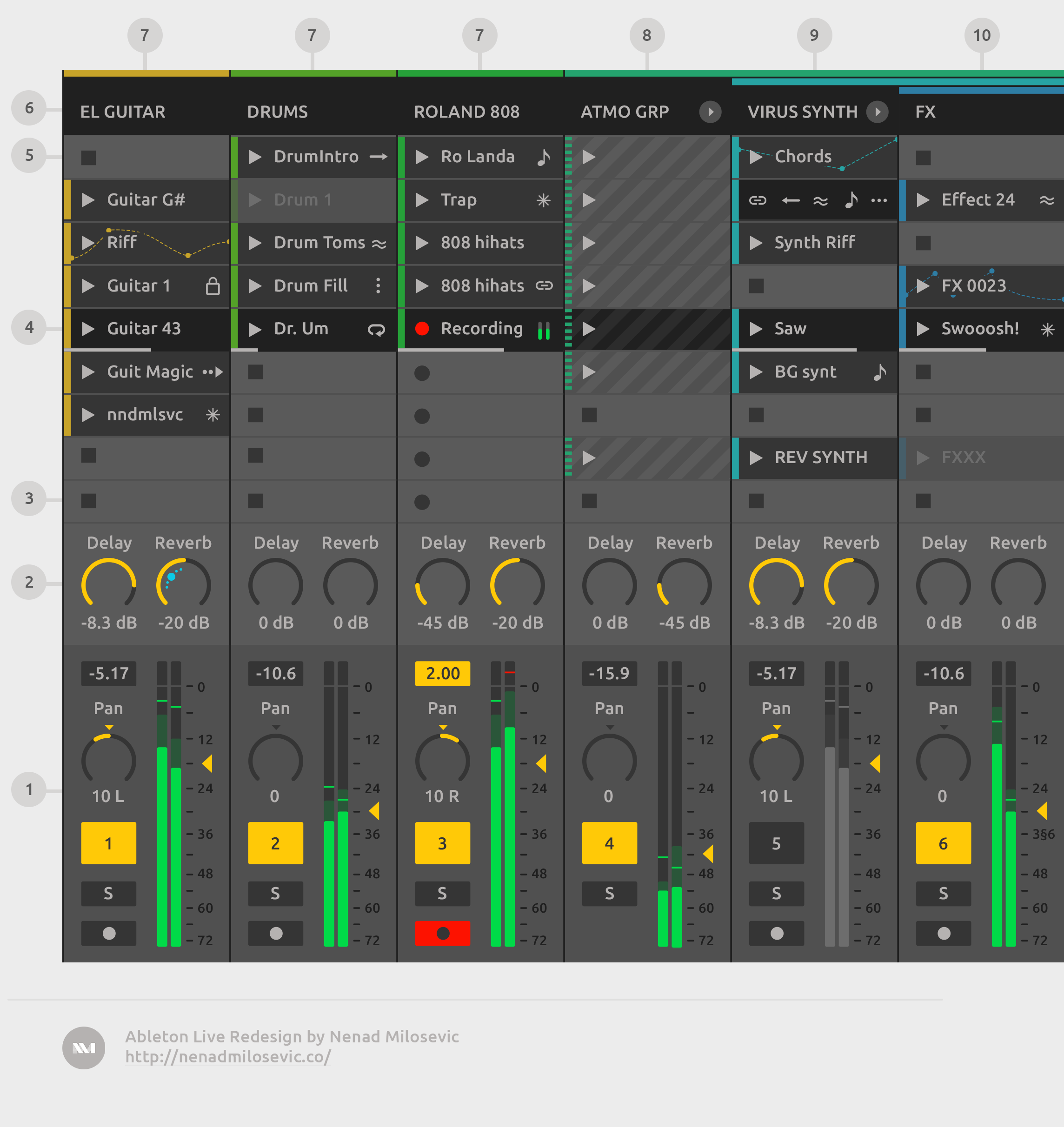This screenshot has height=1127, width=1064.
Task: Solo the EL GUITAR track
Action: pyautogui.click(x=108, y=894)
